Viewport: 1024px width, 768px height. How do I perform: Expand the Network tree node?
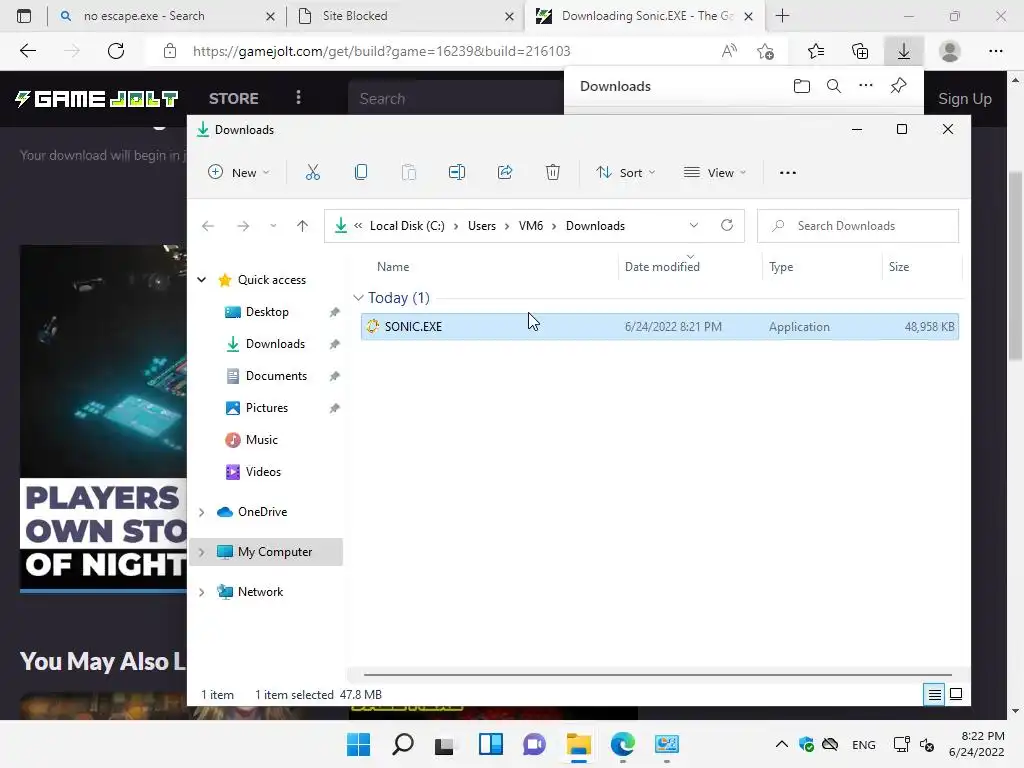coord(202,592)
